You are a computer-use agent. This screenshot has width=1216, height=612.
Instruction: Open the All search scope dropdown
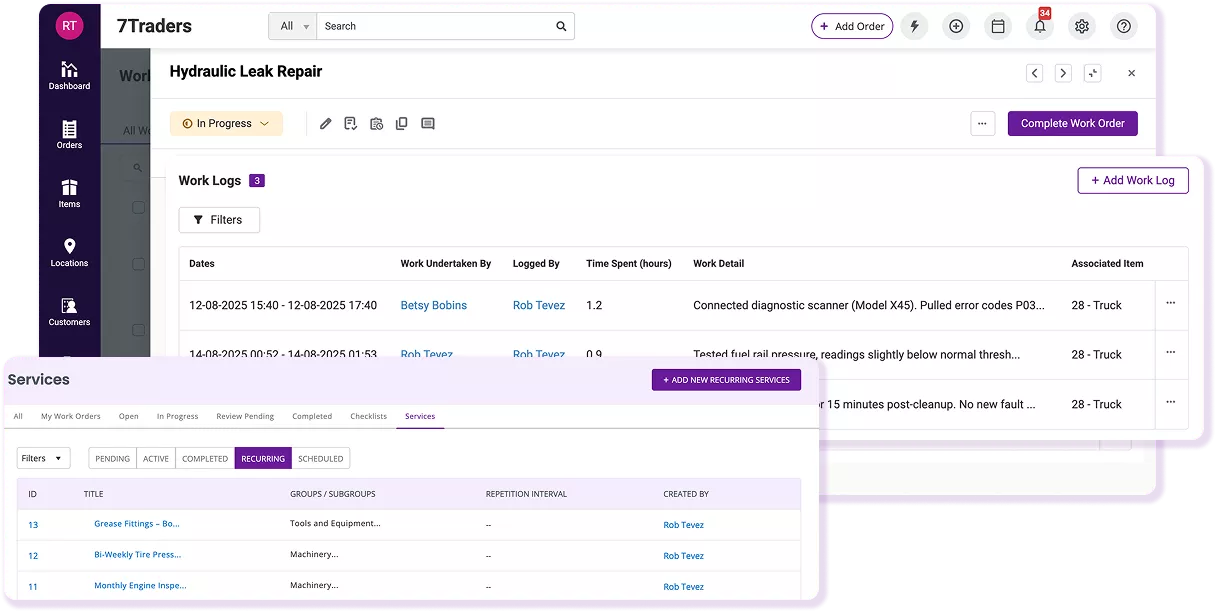[292, 26]
